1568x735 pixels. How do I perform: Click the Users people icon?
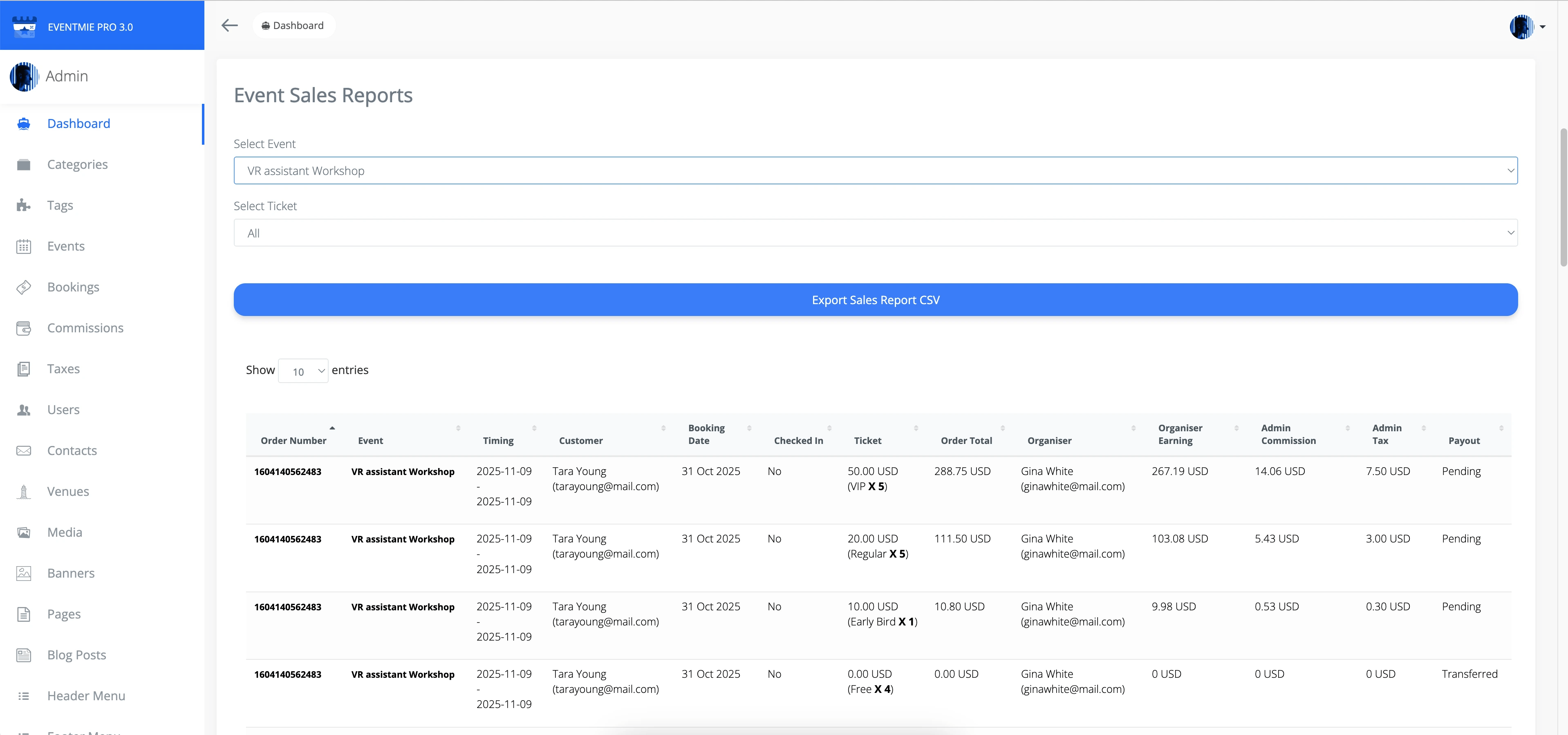(24, 410)
